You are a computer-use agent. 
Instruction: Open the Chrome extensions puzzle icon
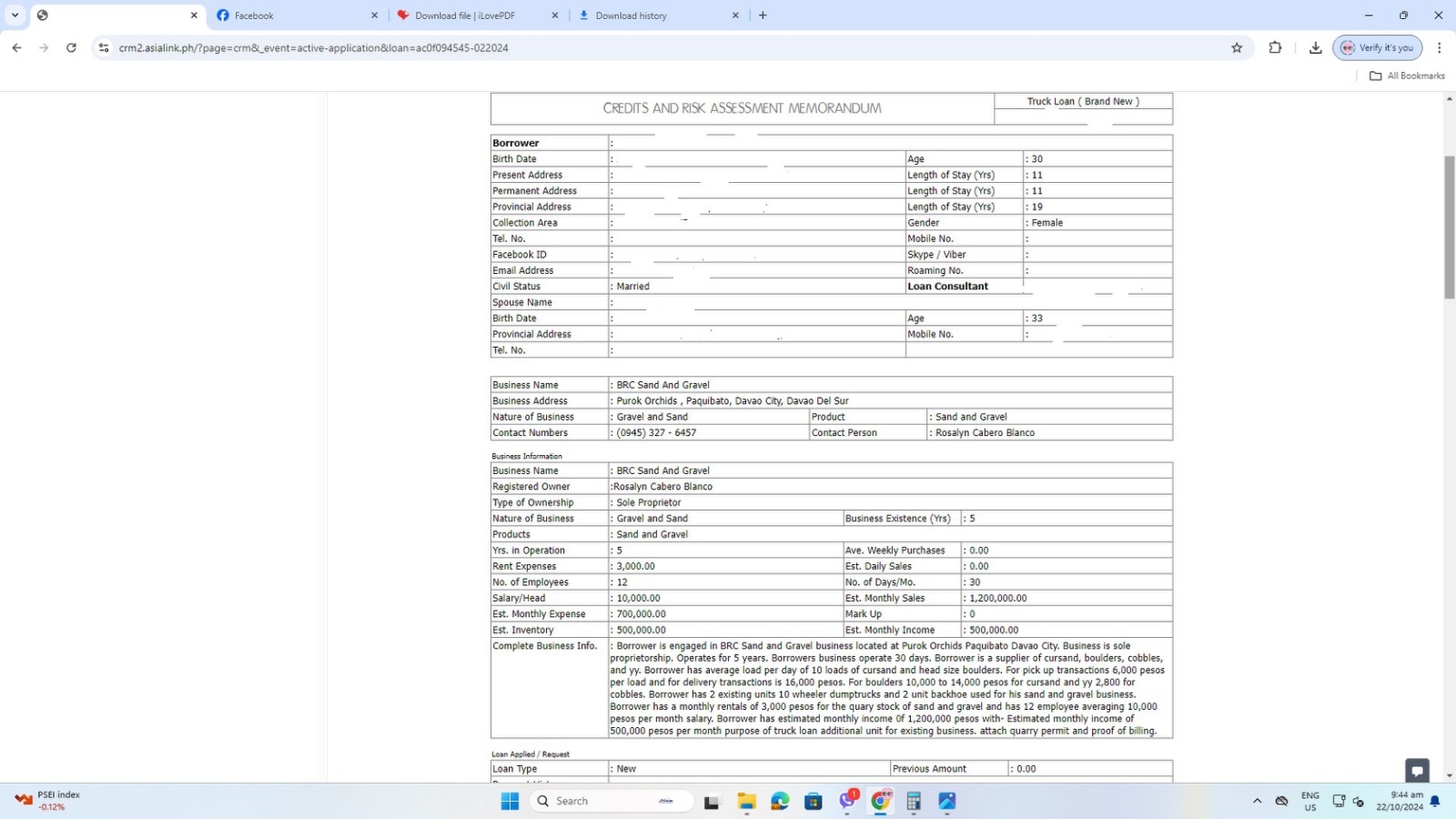coord(1275,47)
